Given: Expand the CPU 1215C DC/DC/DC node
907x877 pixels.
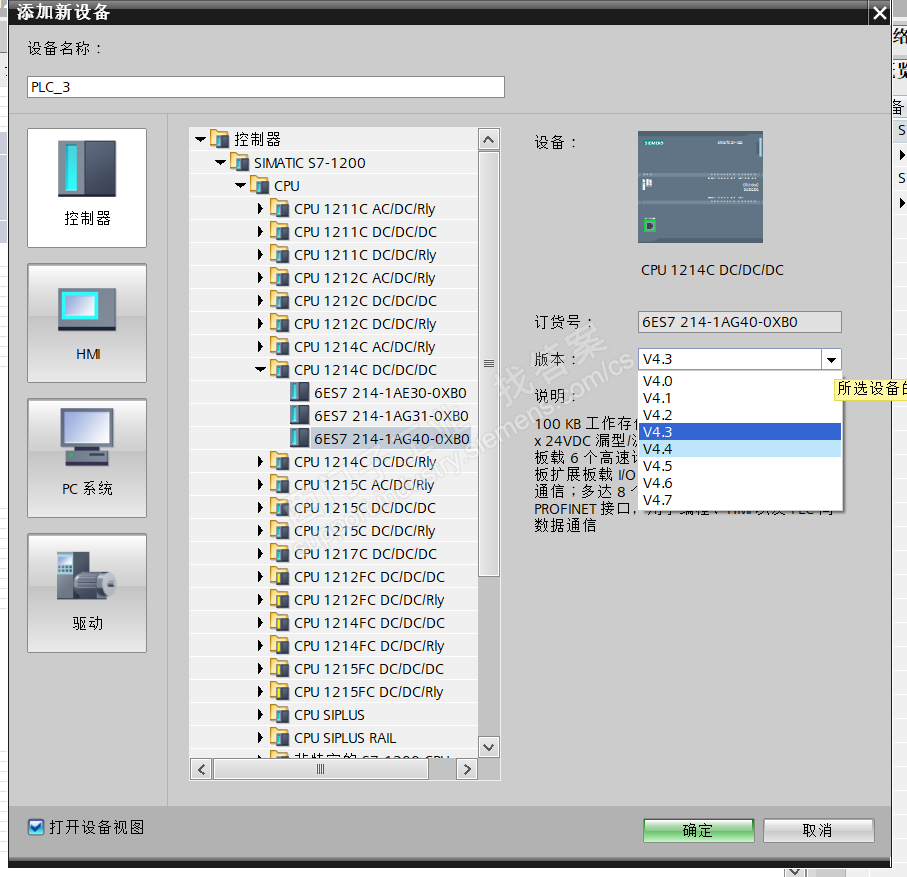Looking at the screenshot, I should tap(260, 507).
